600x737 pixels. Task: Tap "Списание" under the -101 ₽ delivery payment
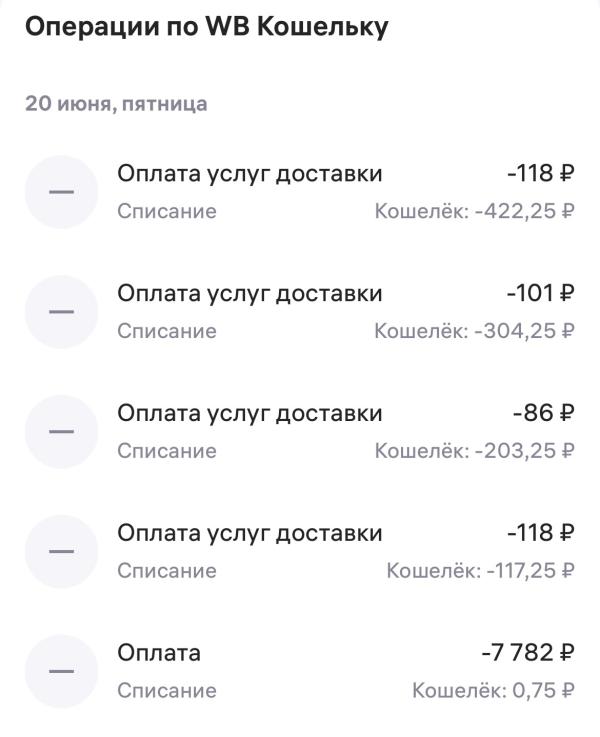(x=167, y=331)
